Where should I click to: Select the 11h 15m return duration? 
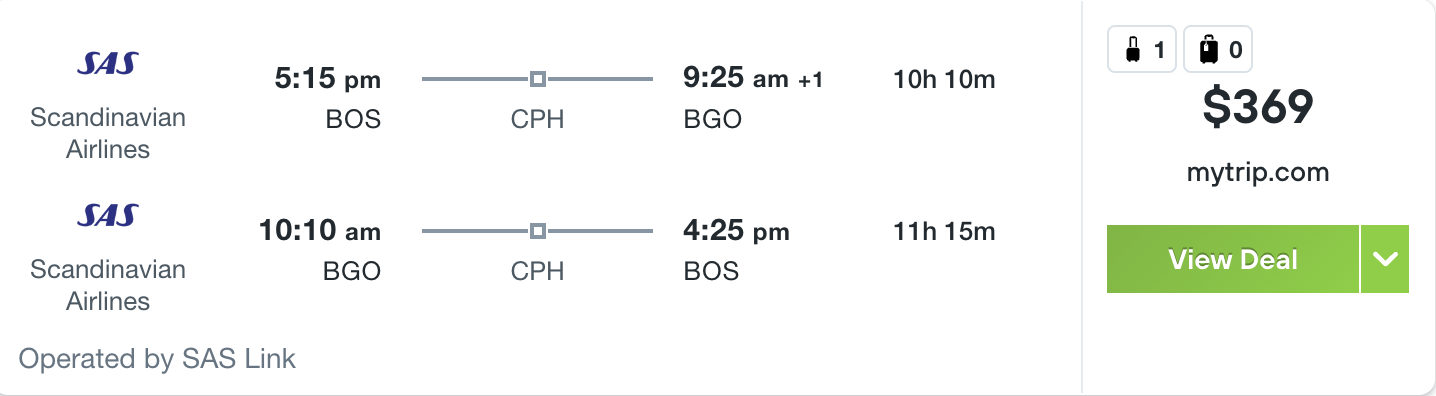(944, 232)
